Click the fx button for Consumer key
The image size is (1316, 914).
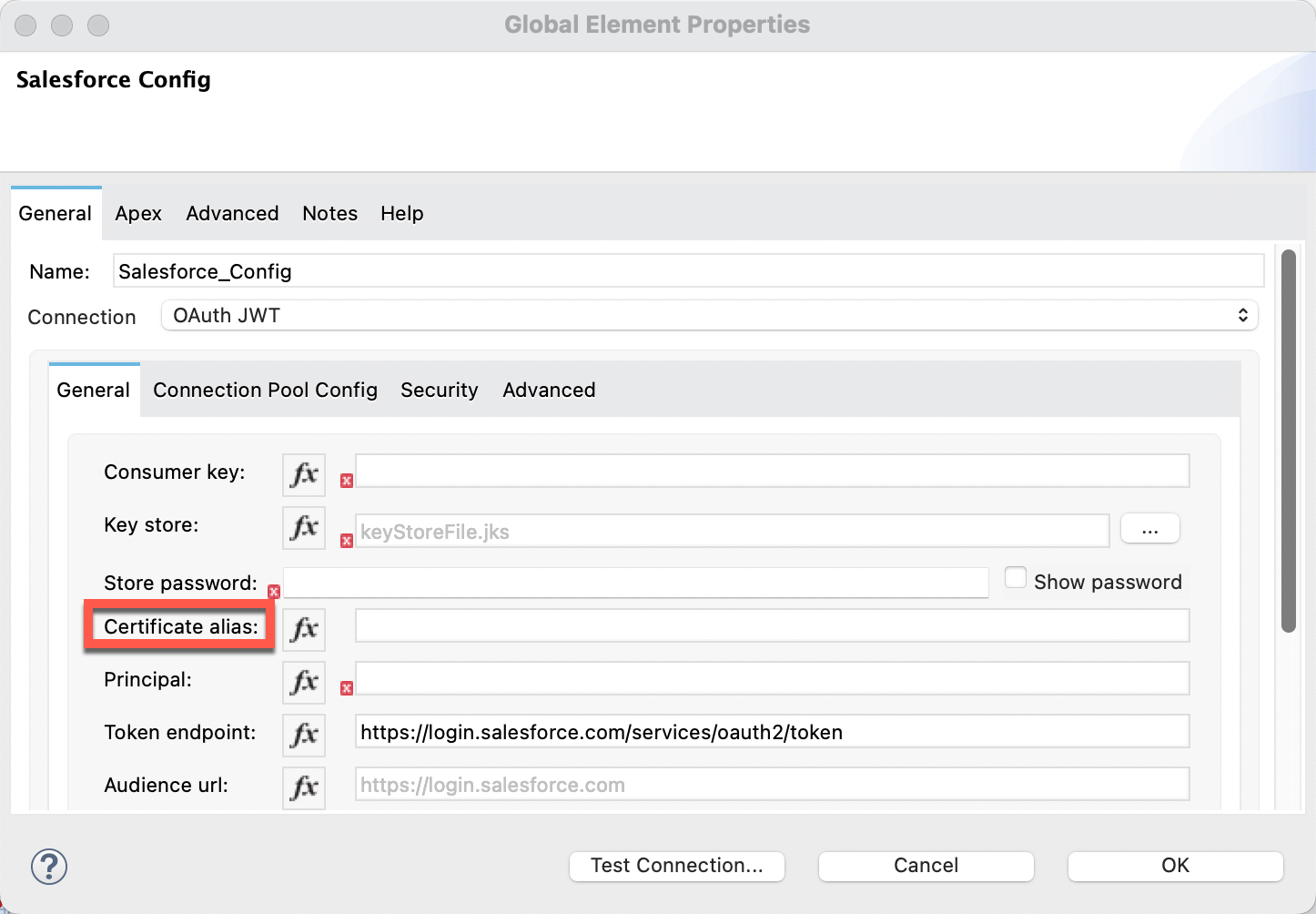click(x=304, y=474)
